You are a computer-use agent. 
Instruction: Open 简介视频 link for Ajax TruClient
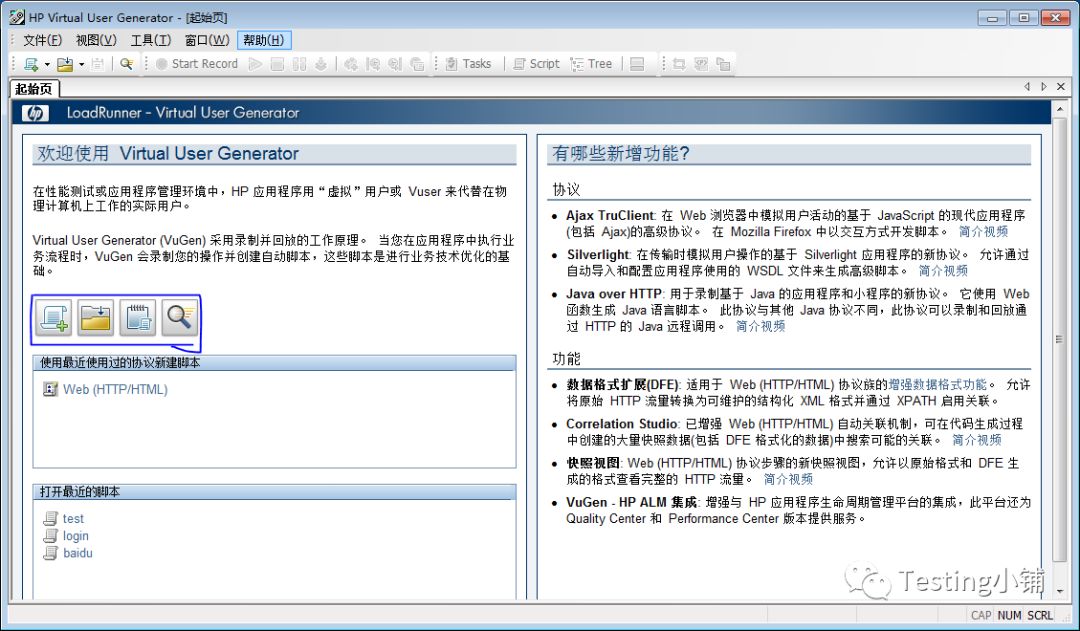click(x=984, y=231)
